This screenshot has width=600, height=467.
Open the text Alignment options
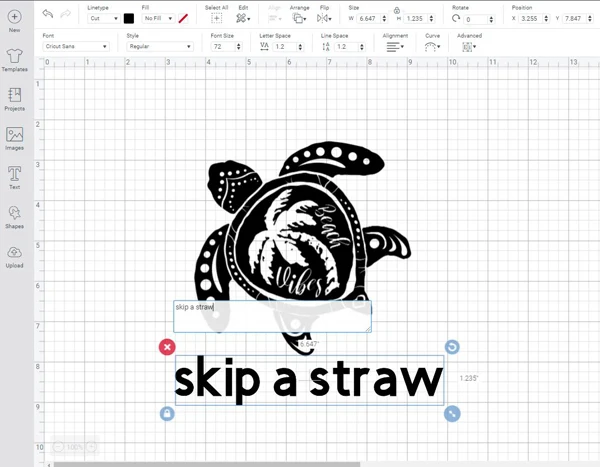tap(395, 47)
